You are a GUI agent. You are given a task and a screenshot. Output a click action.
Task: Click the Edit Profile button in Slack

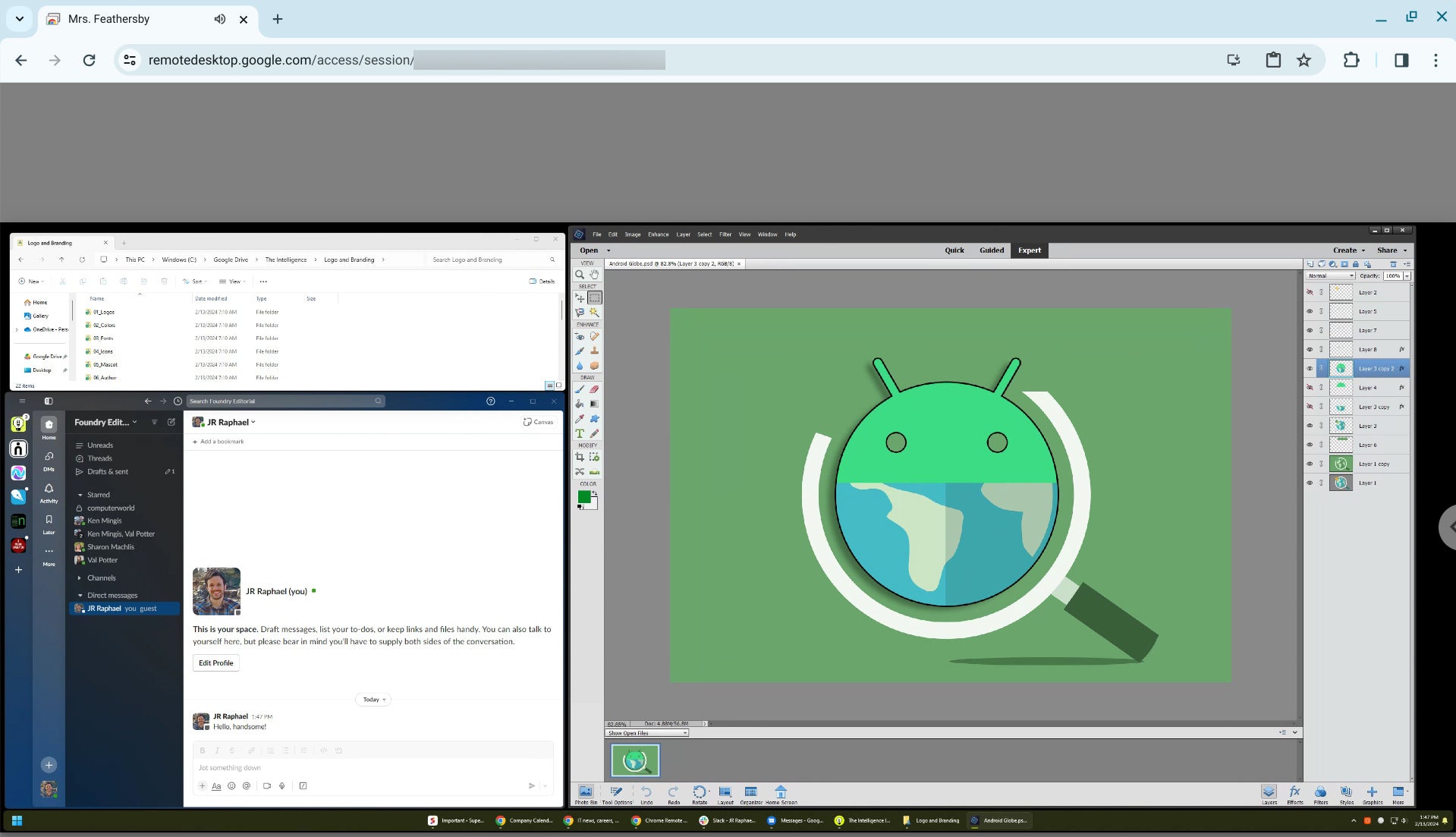click(215, 663)
